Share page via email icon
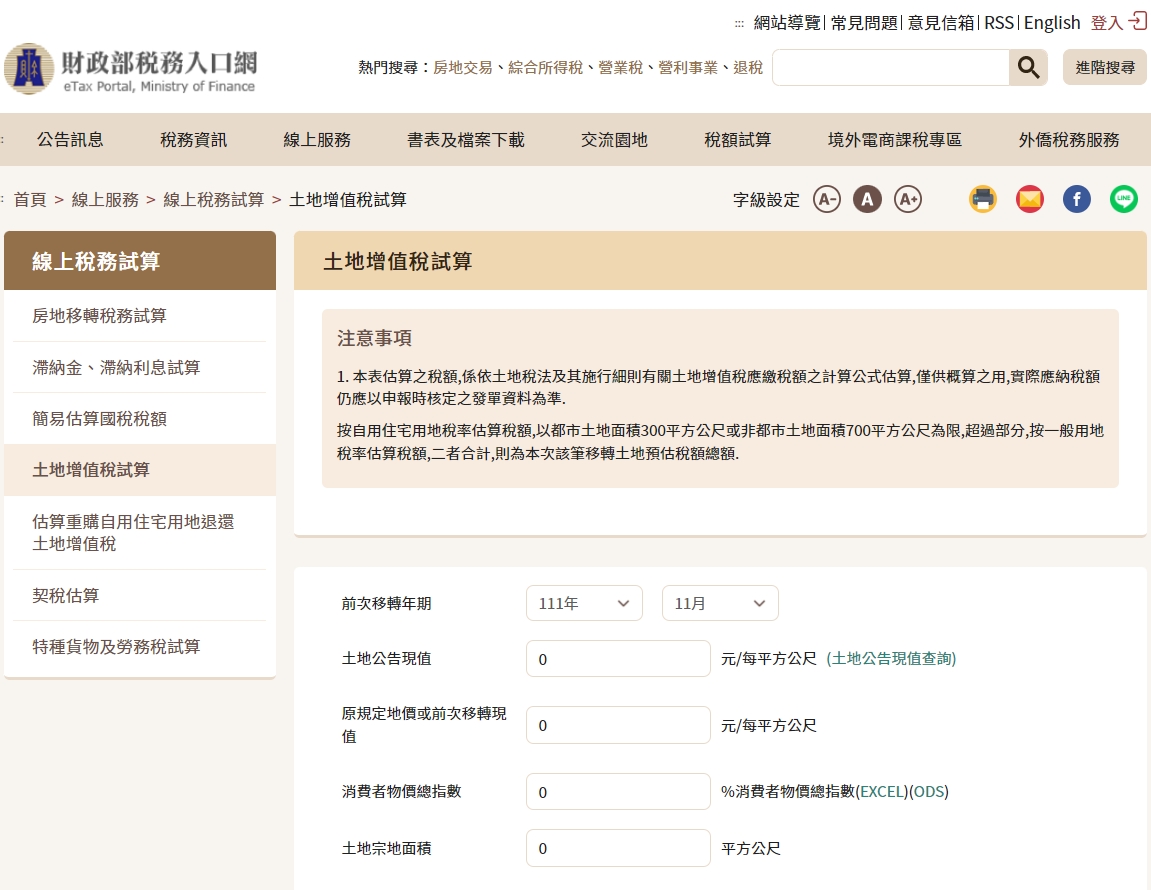 1030,199
